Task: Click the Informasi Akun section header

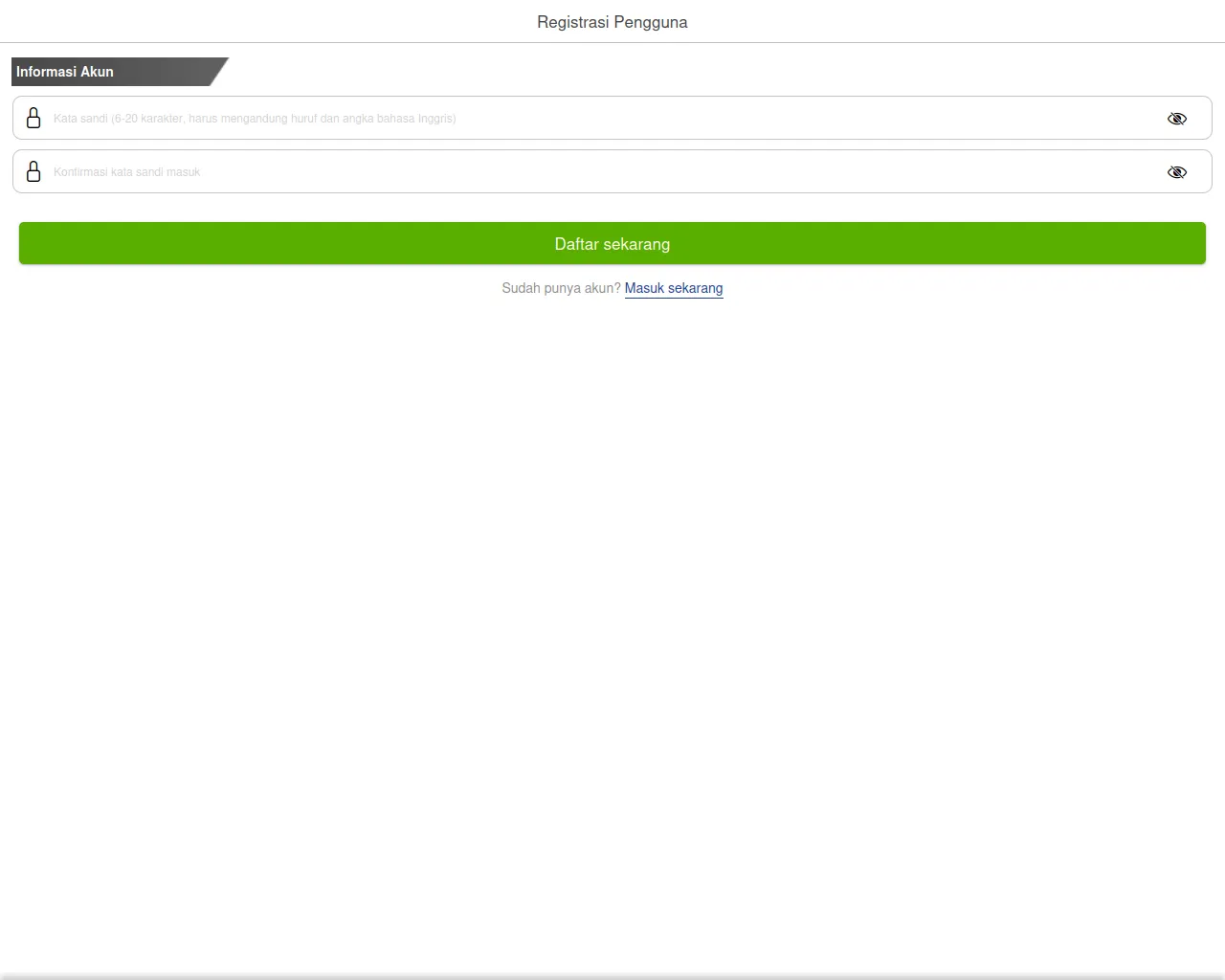Action: point(120,72)
